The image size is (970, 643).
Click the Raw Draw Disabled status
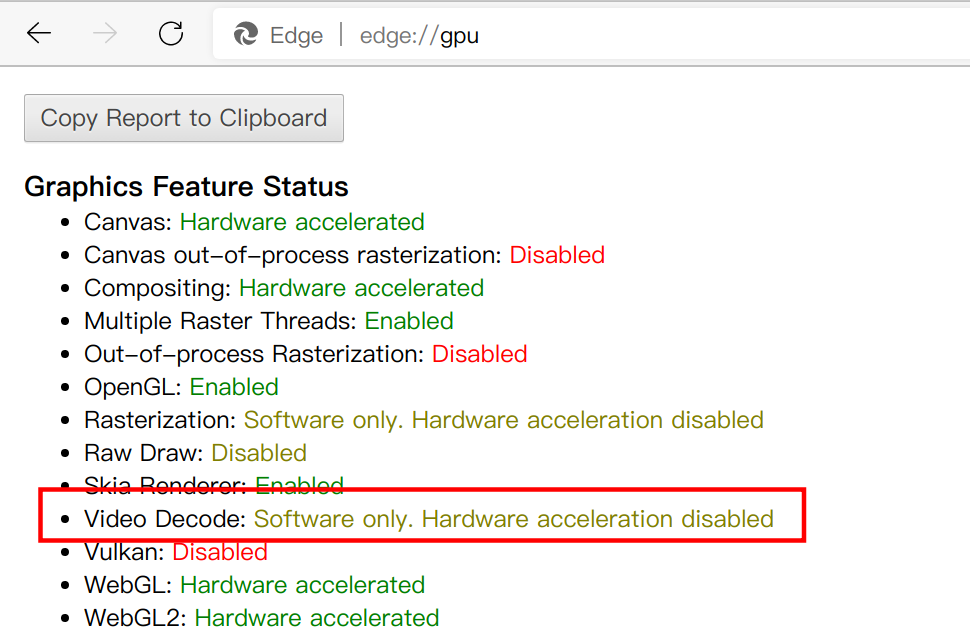coord(259,453)
